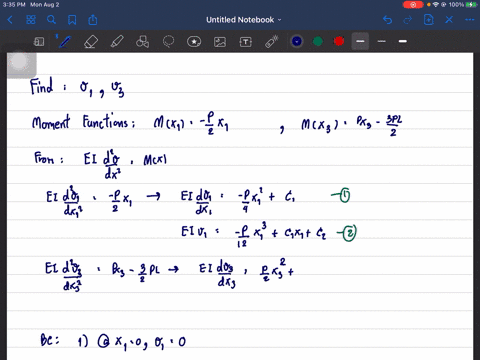Toggle the read-only mode icon in toolbar
Screen dimensions: 480x360
point(39,42)
